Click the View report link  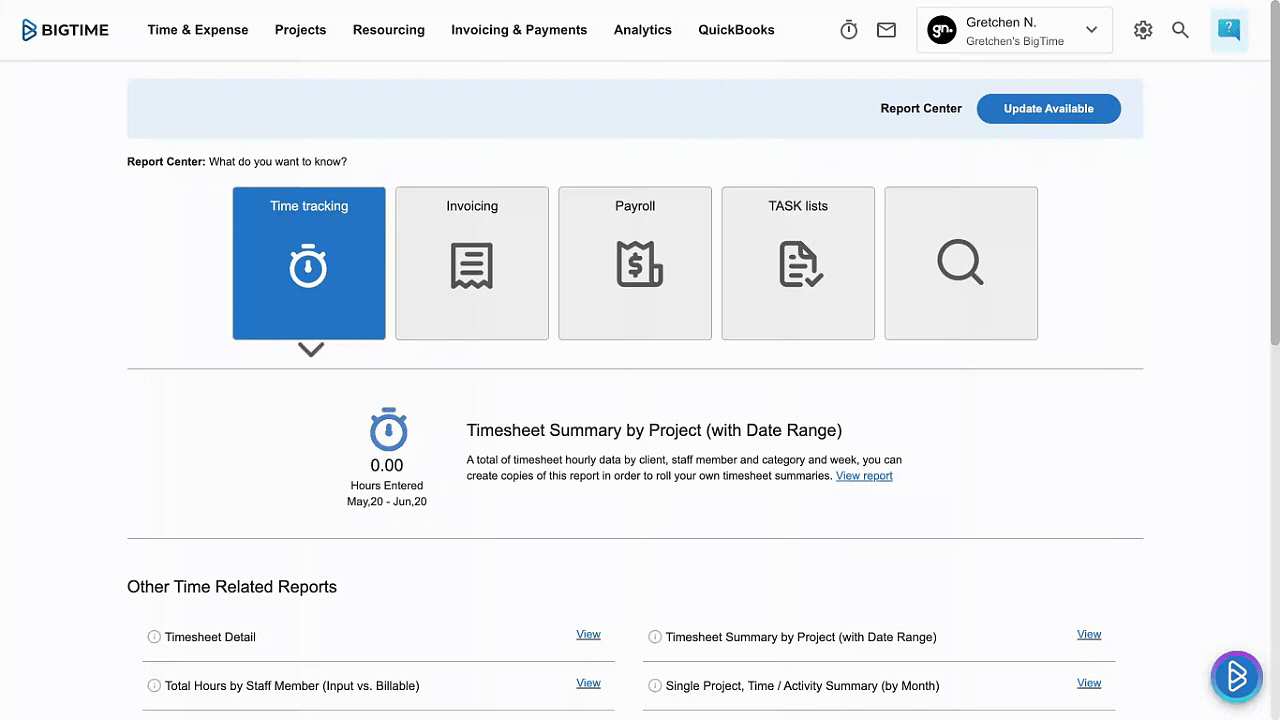click(x=864, y=476)
